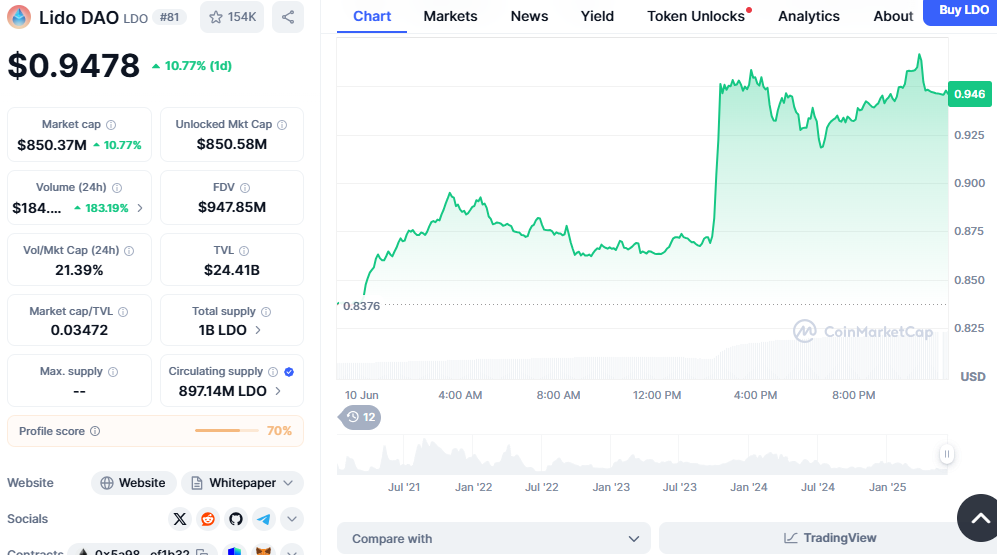This screenshot has width=997, height=555.
Task: Open Volume (24h) info icon
Action: point(117,188)
